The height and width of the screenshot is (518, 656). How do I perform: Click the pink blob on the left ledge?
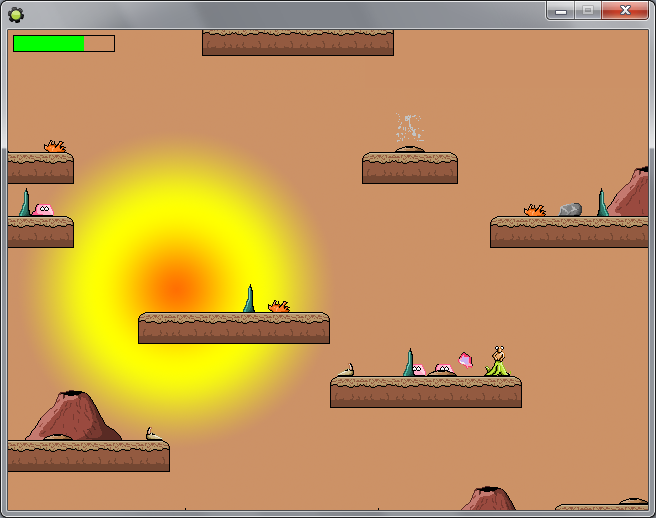pos(42,209)
